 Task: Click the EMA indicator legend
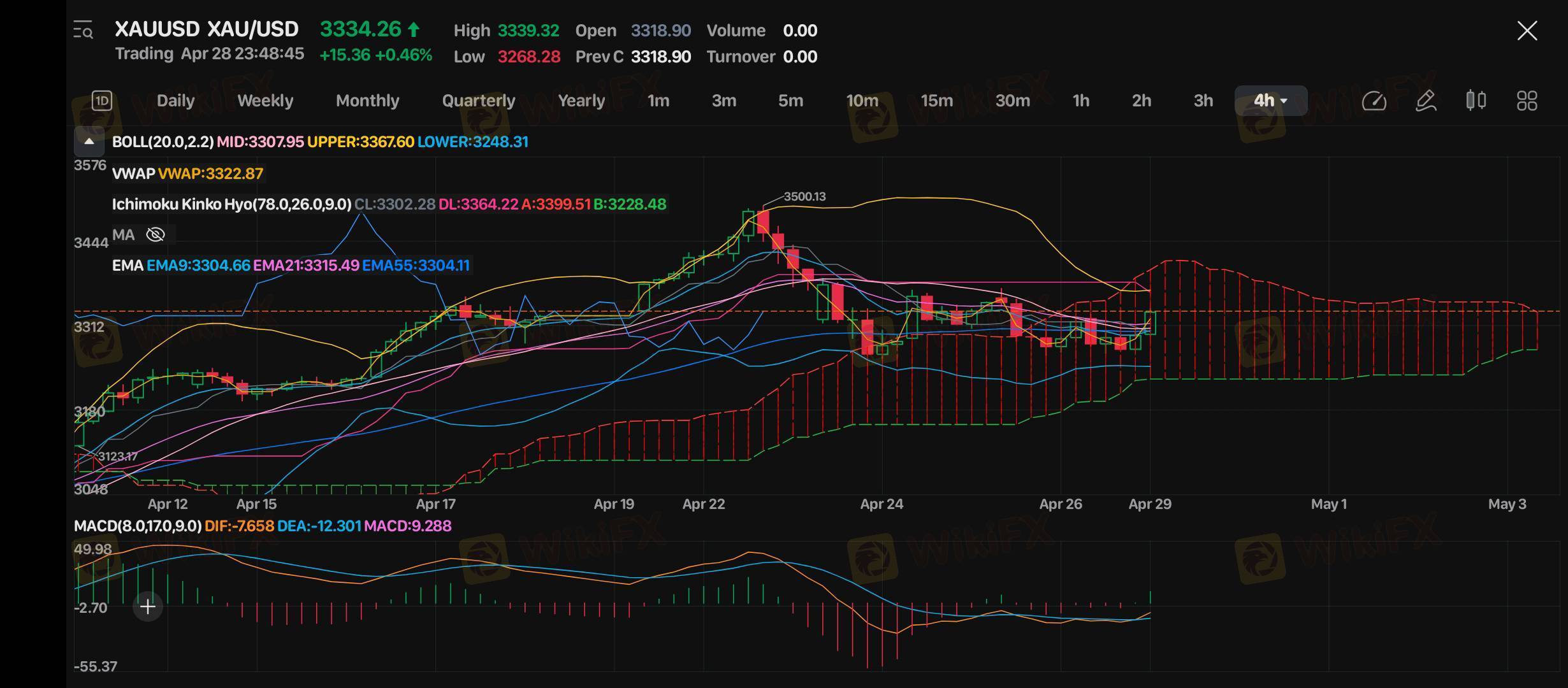(x=127, y=266)
